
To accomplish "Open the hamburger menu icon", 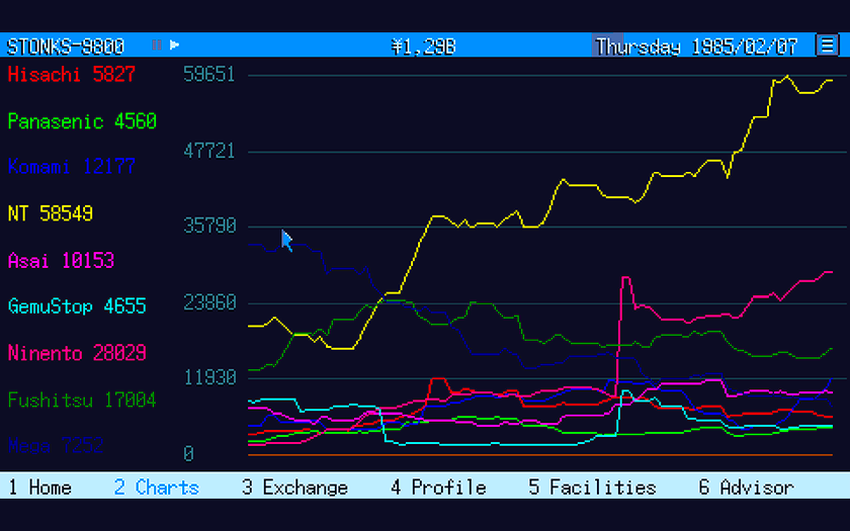I will click(827, 45).
